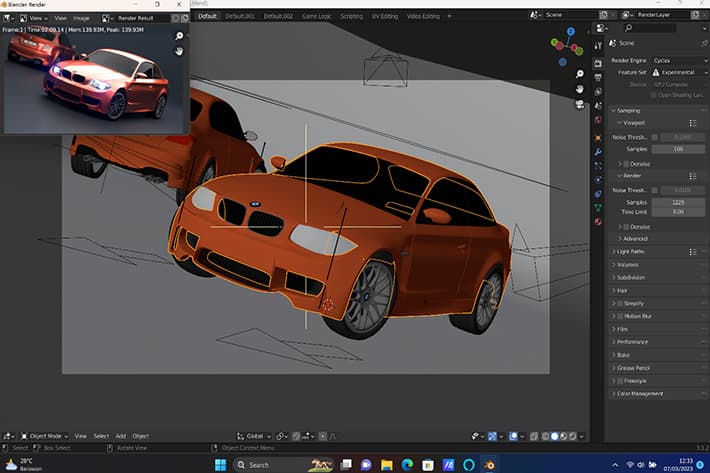Open the Global transform orientation dropdown
710x473 pixels.
click(254, 436)
